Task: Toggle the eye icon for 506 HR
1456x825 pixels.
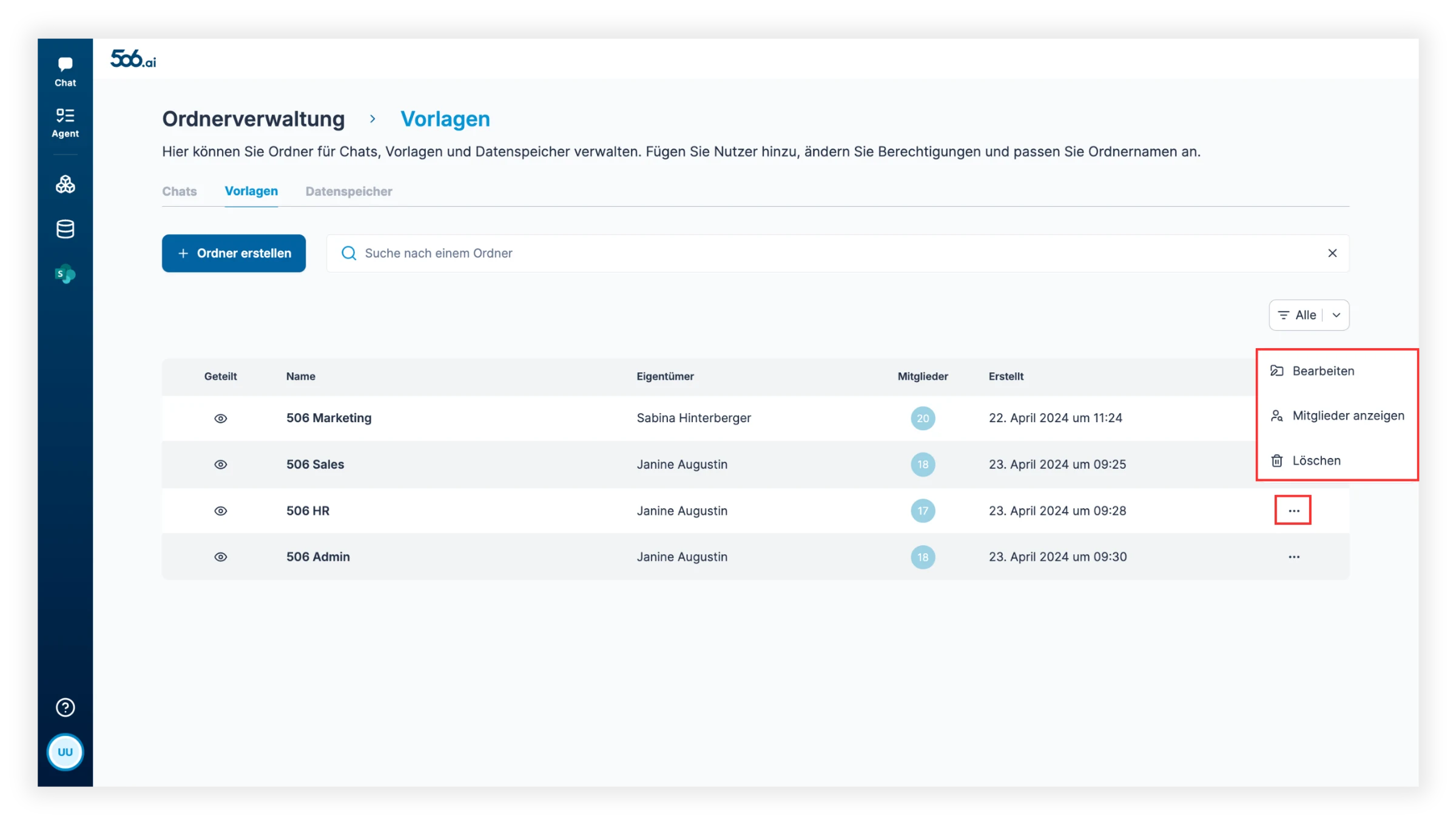Action: click(x=221, y=511)
